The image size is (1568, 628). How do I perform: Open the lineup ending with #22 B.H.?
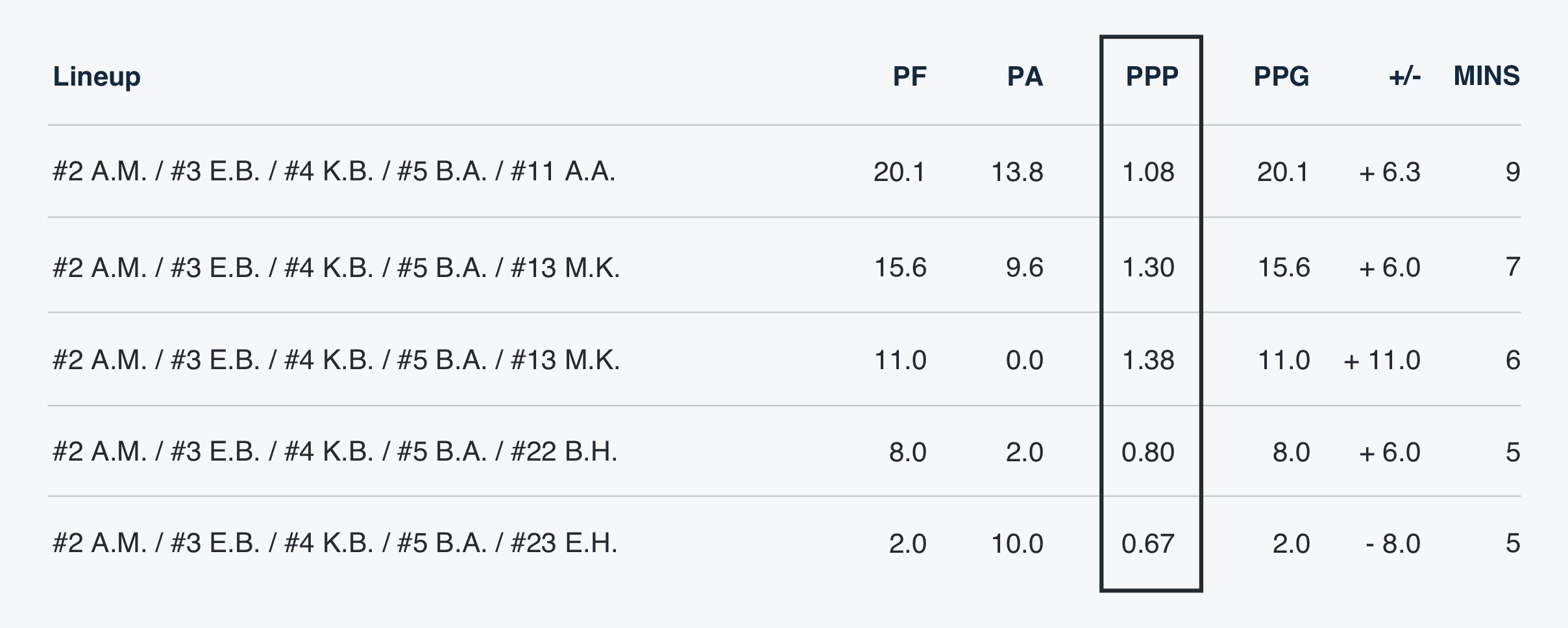click(335, 452)
